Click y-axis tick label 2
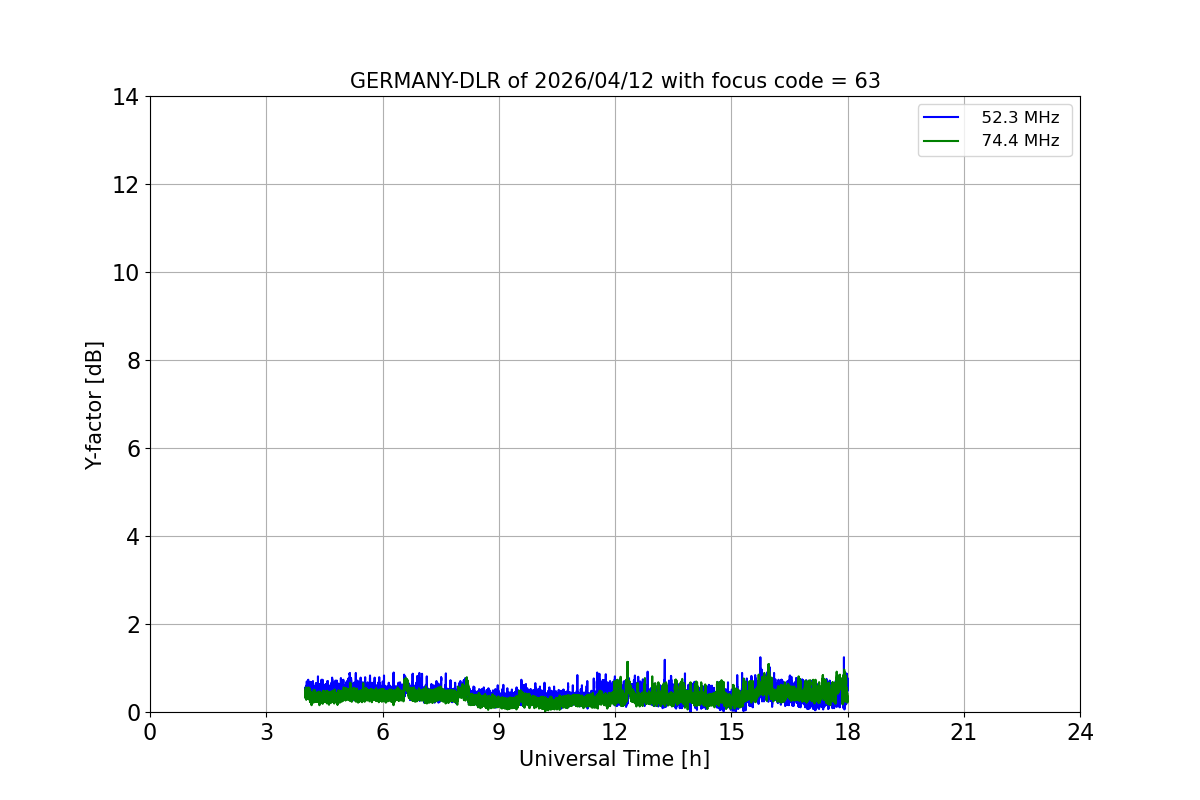This screenshot has width=1200, height=800. (x=132, y=625)
